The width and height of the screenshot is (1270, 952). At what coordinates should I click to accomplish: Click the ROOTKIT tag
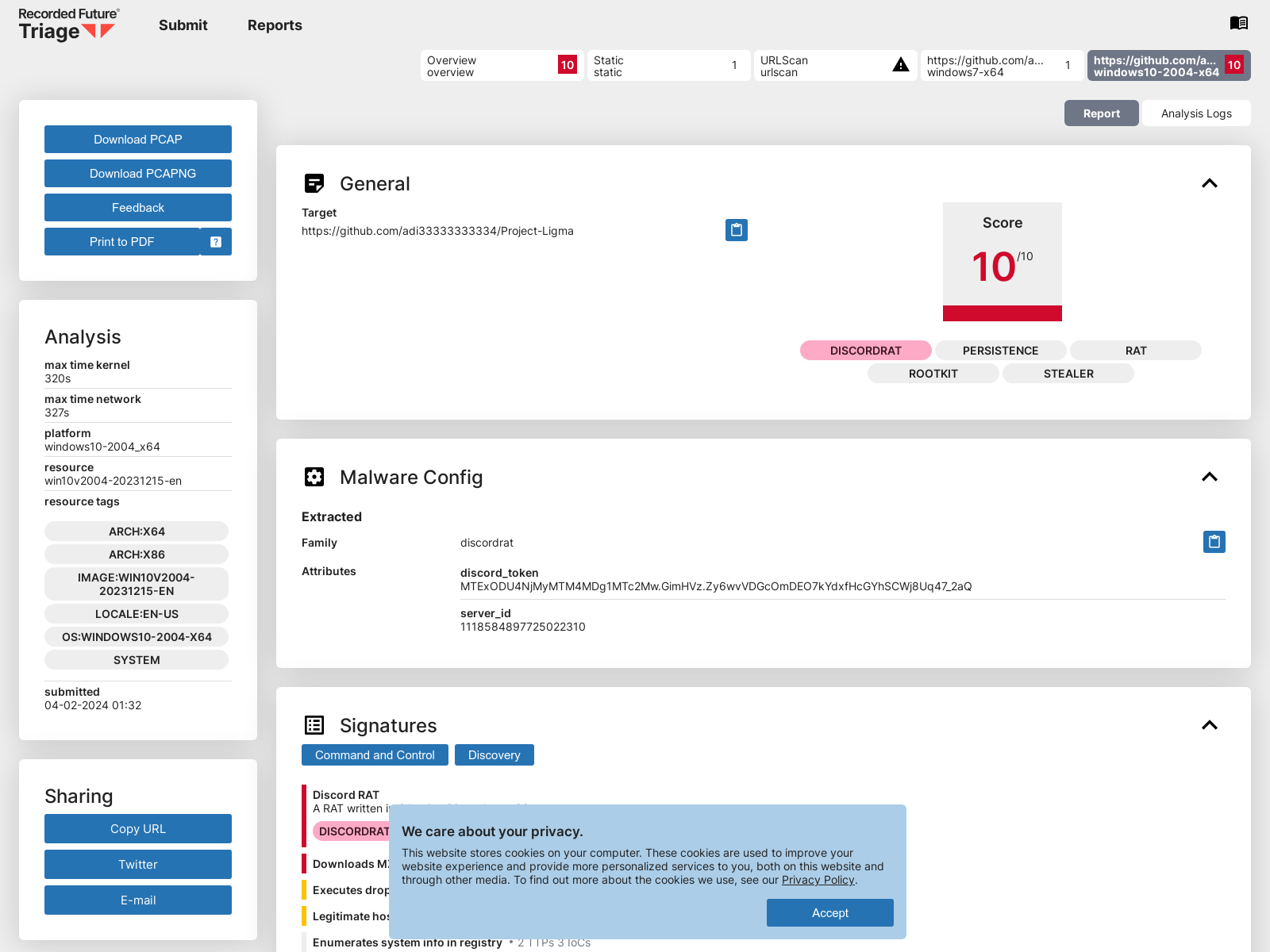click(933, 374)
